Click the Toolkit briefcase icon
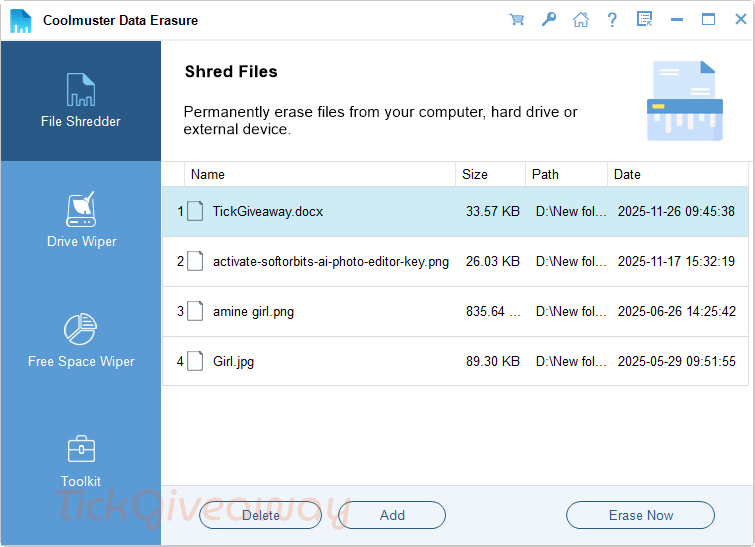Screen dimensions: 755x547 tap(81, 449)
